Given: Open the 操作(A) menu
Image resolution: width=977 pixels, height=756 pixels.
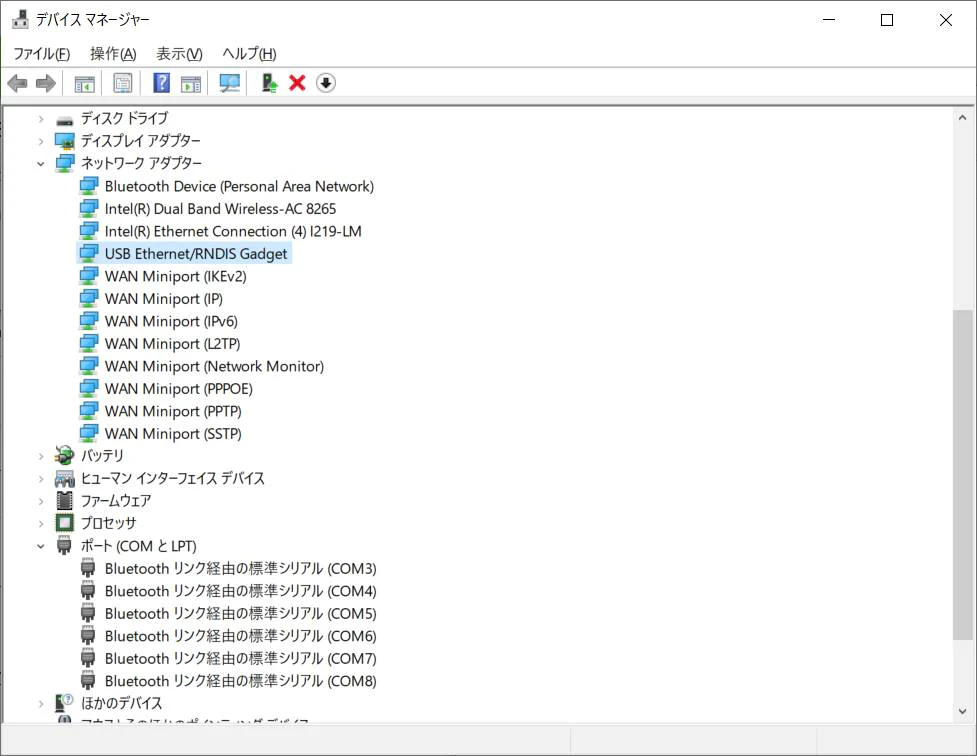Looking at the screenshot, I should [x=113, y=54].
